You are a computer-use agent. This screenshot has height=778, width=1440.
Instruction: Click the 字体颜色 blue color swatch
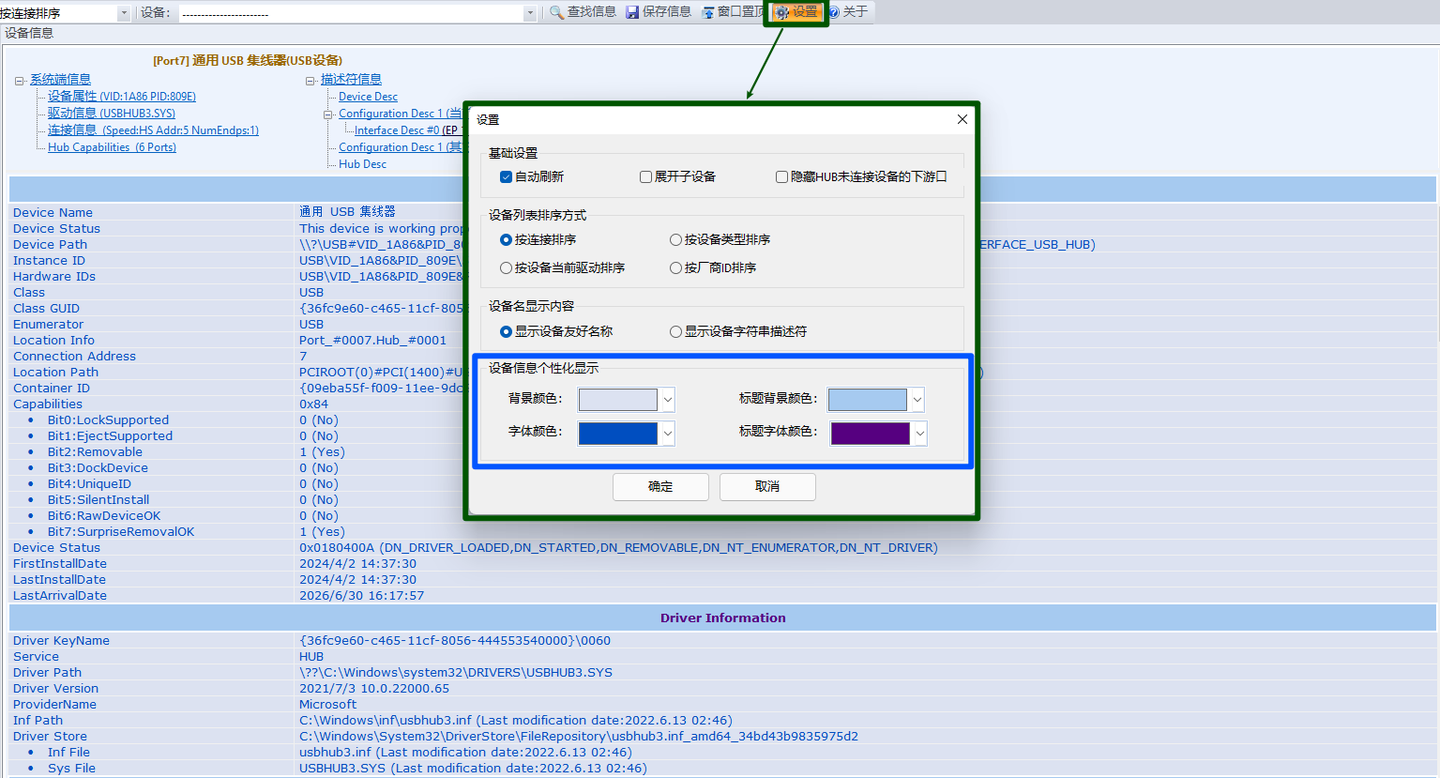[x=618, y=433]
